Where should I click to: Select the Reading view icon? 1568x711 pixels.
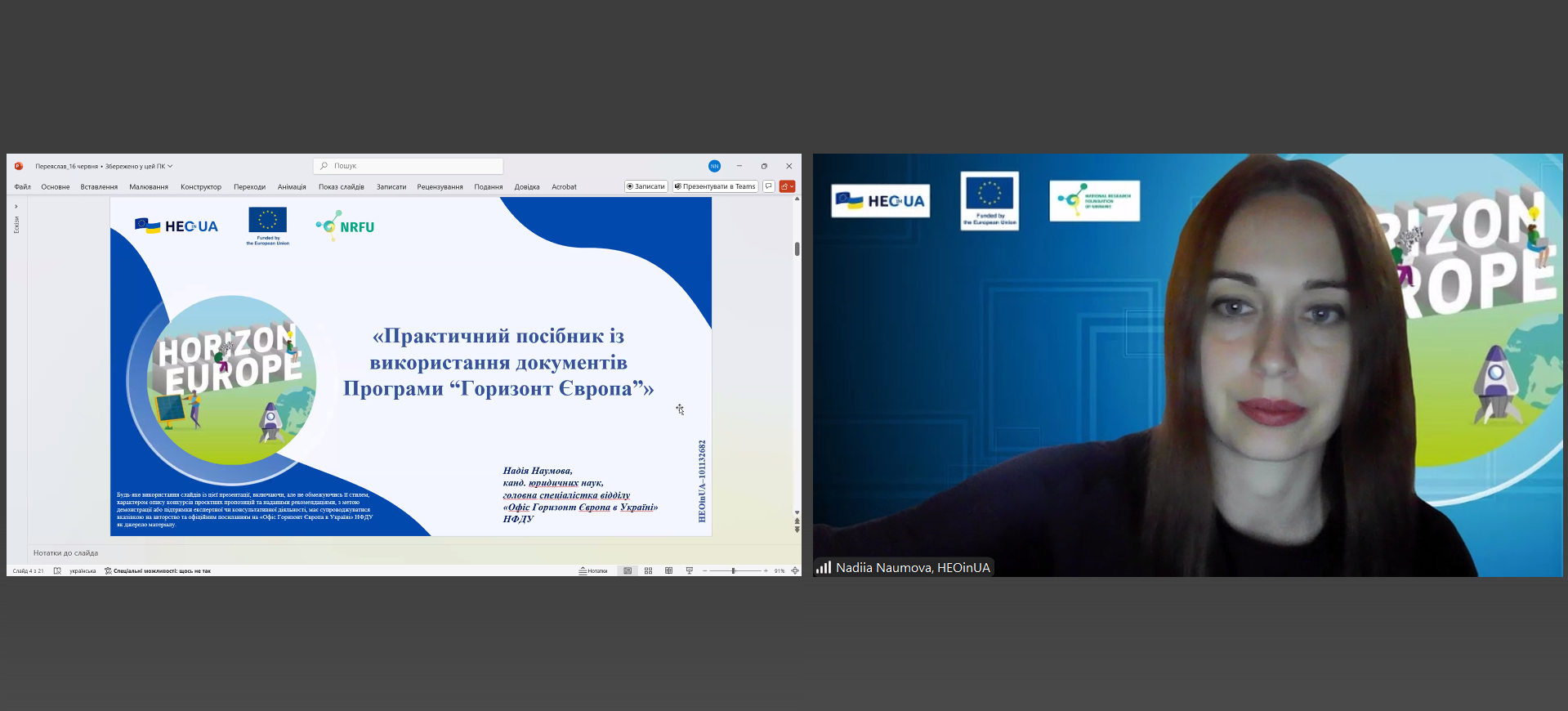click(x=668, y=570)
